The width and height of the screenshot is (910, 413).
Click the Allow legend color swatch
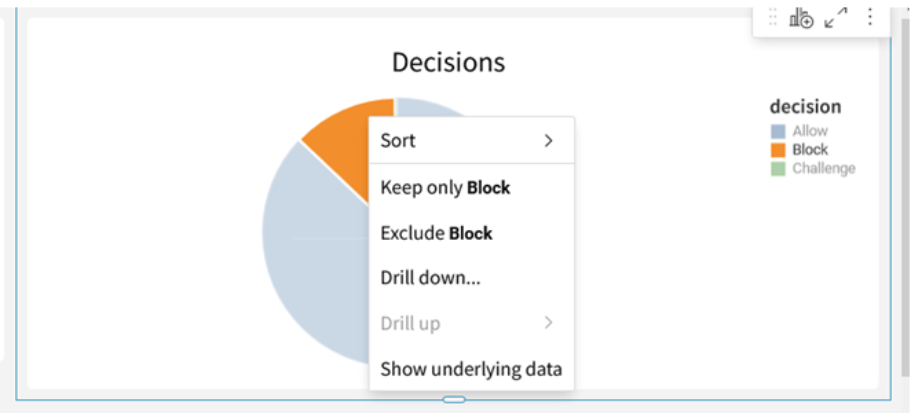point(778,131)
